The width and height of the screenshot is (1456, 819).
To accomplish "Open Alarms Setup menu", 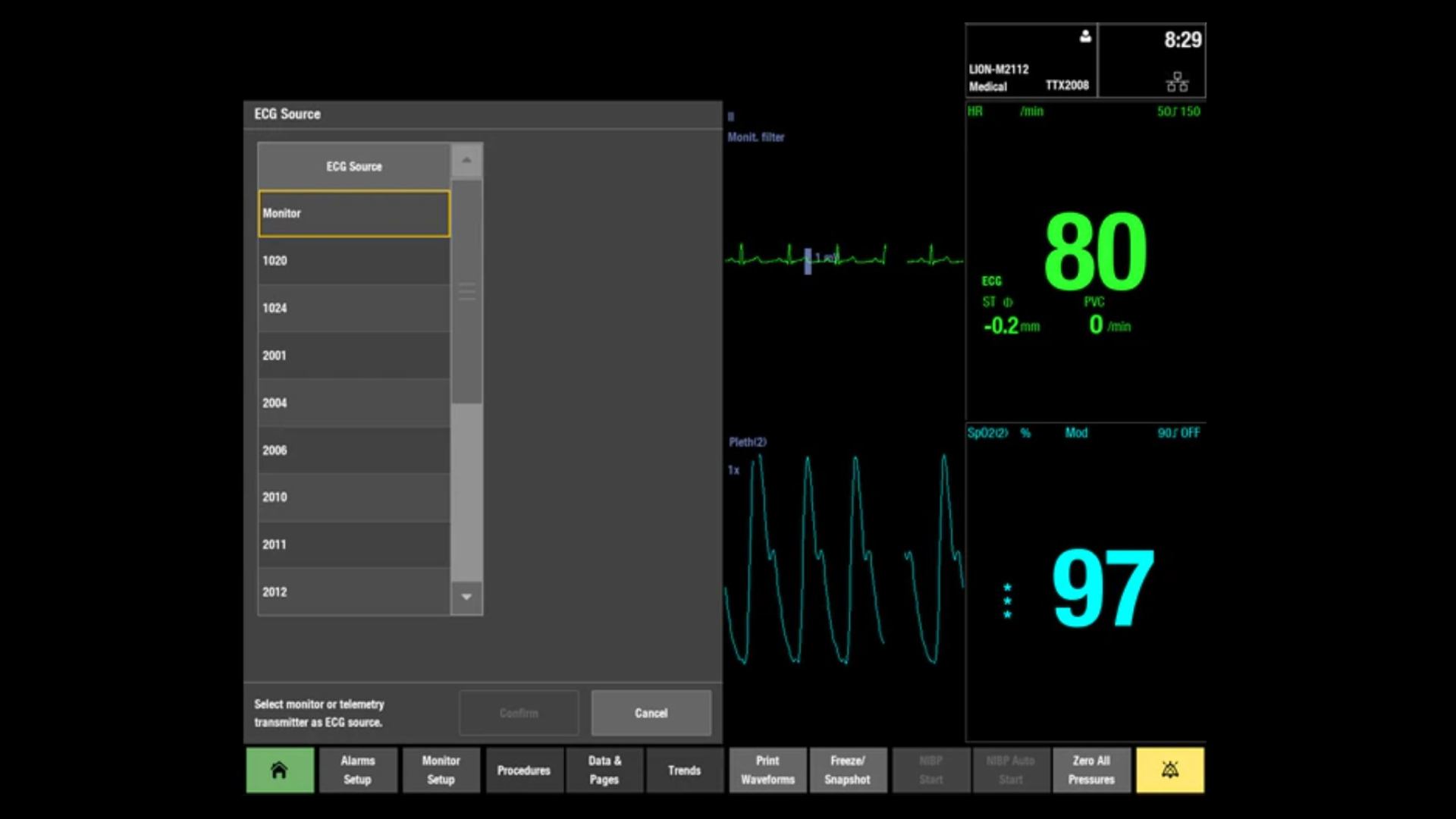I will (358, 770).
